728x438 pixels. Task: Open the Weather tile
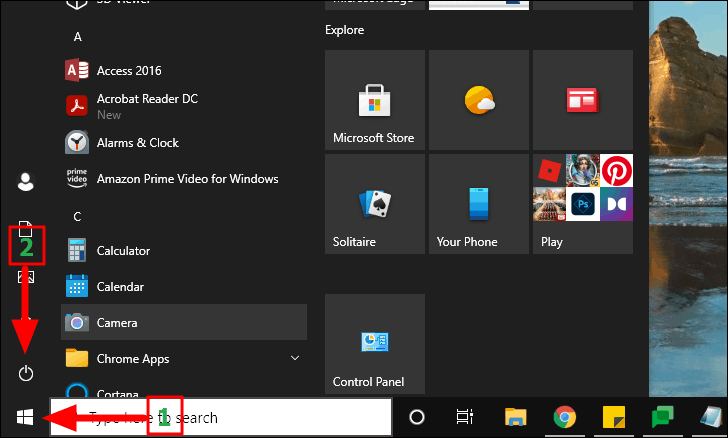479,100
